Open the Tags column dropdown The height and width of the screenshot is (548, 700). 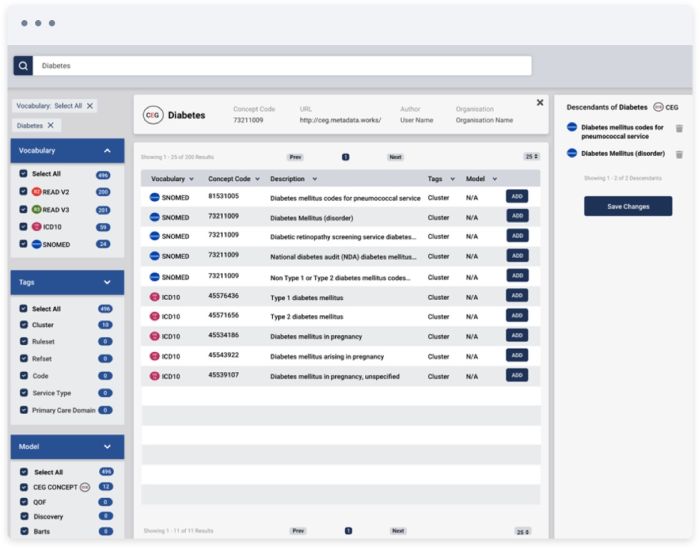pyautogui.click(x=452, y=179)
